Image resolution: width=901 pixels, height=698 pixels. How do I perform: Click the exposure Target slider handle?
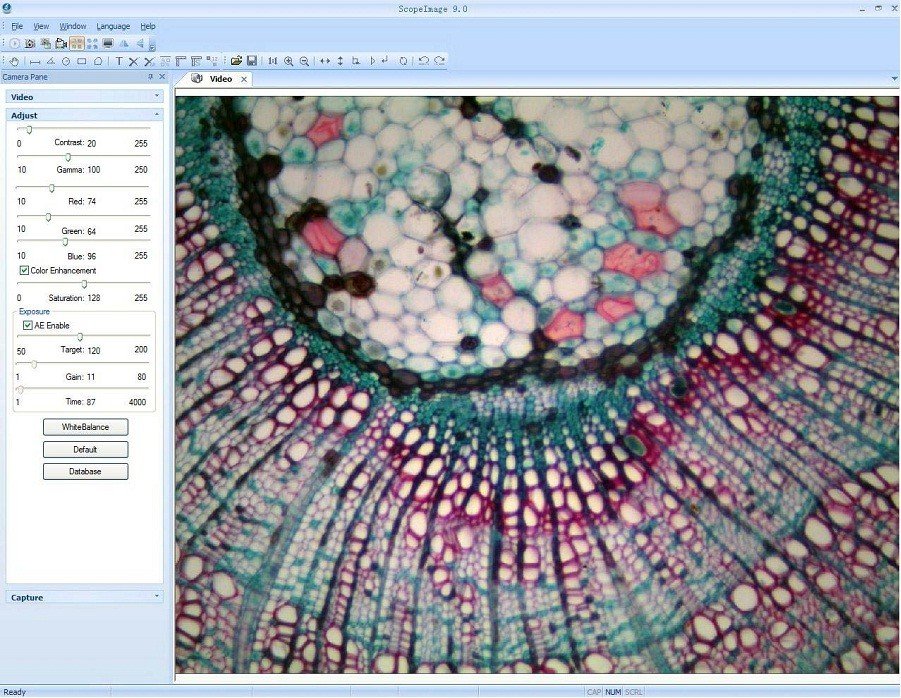tap(80, 337)
